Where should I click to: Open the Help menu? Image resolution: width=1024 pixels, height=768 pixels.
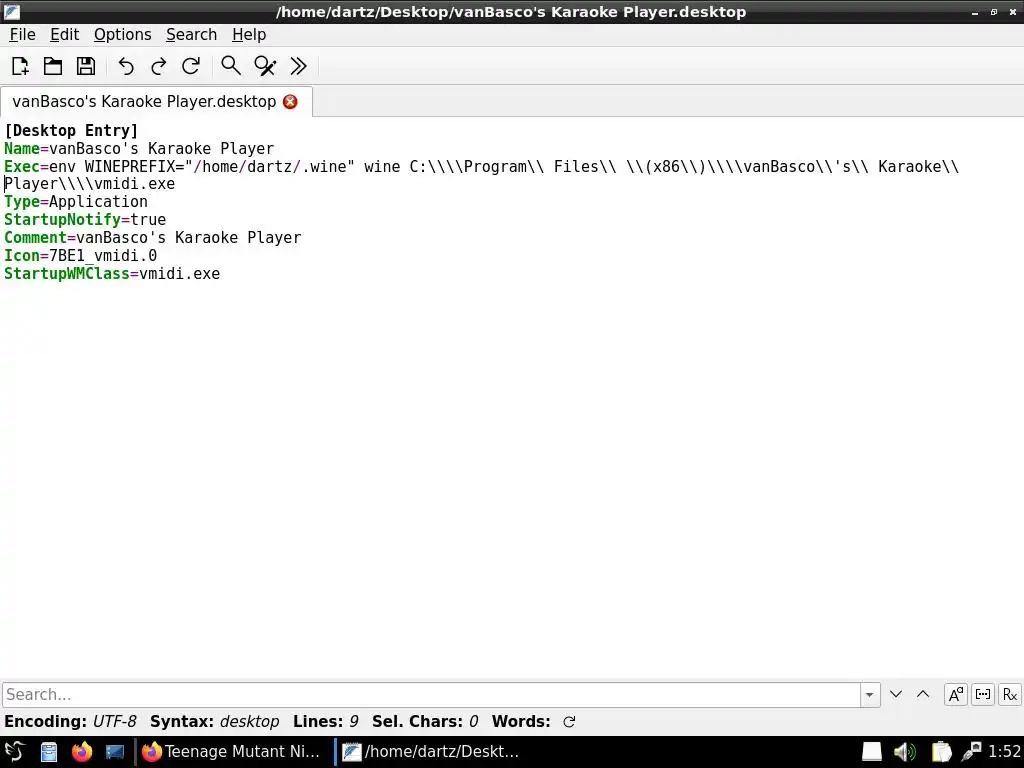coord(249,35)
